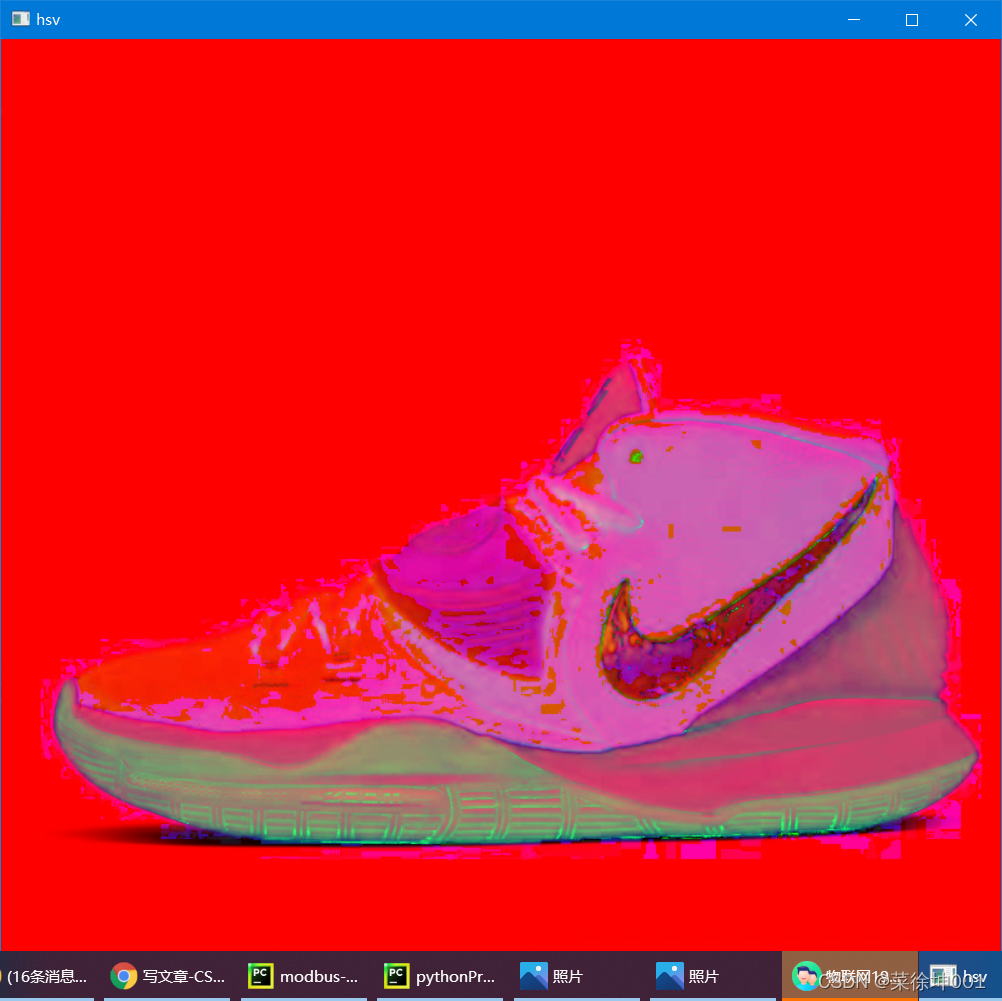
Task: Open the Chrome 写文章-CS... taskbar item
Action: 168,976
